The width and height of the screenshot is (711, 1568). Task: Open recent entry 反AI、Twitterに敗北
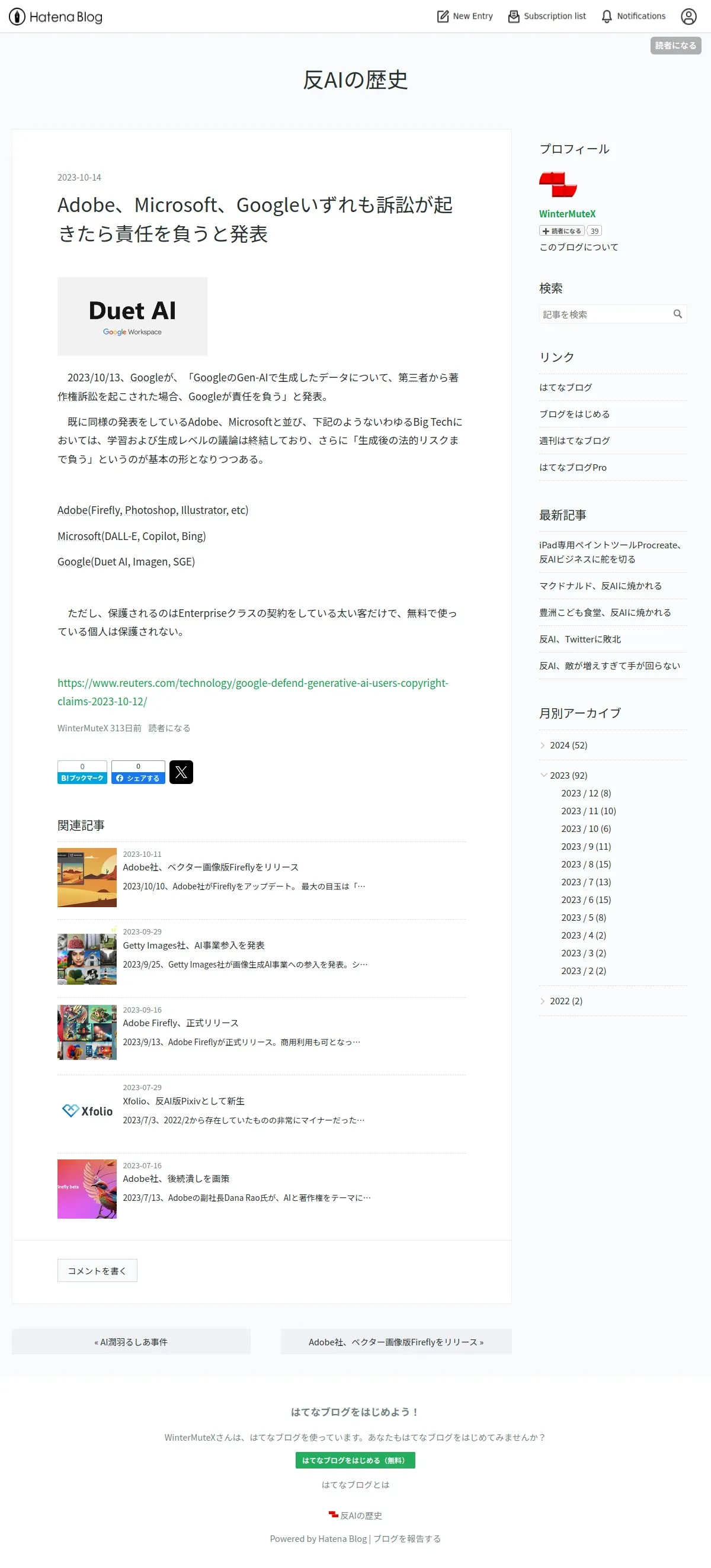point(579,640)
